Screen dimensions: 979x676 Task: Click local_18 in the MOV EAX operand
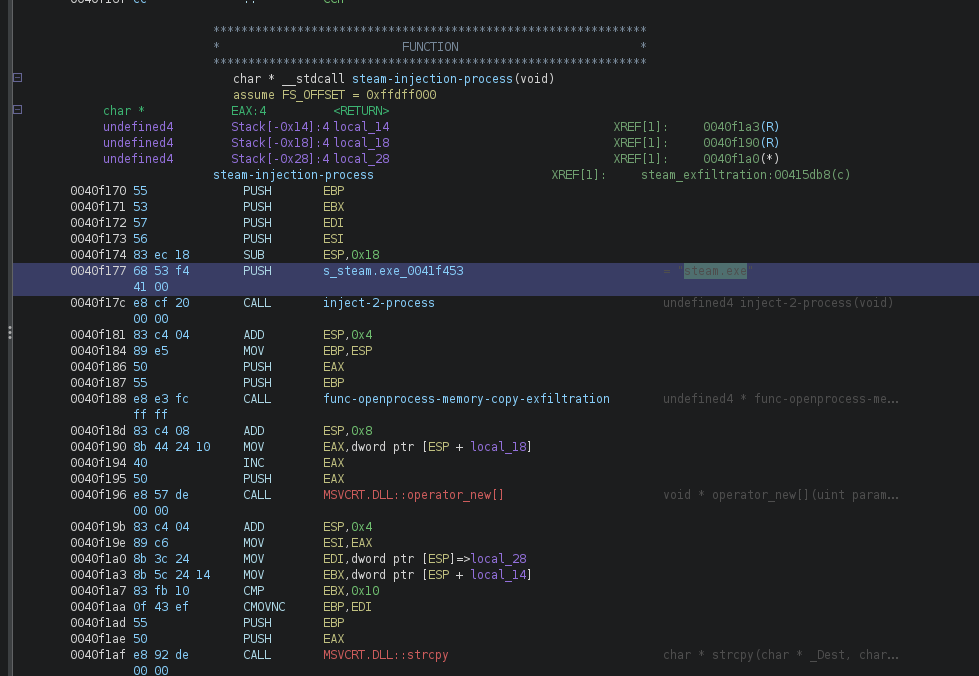click(x=498, y=447)
